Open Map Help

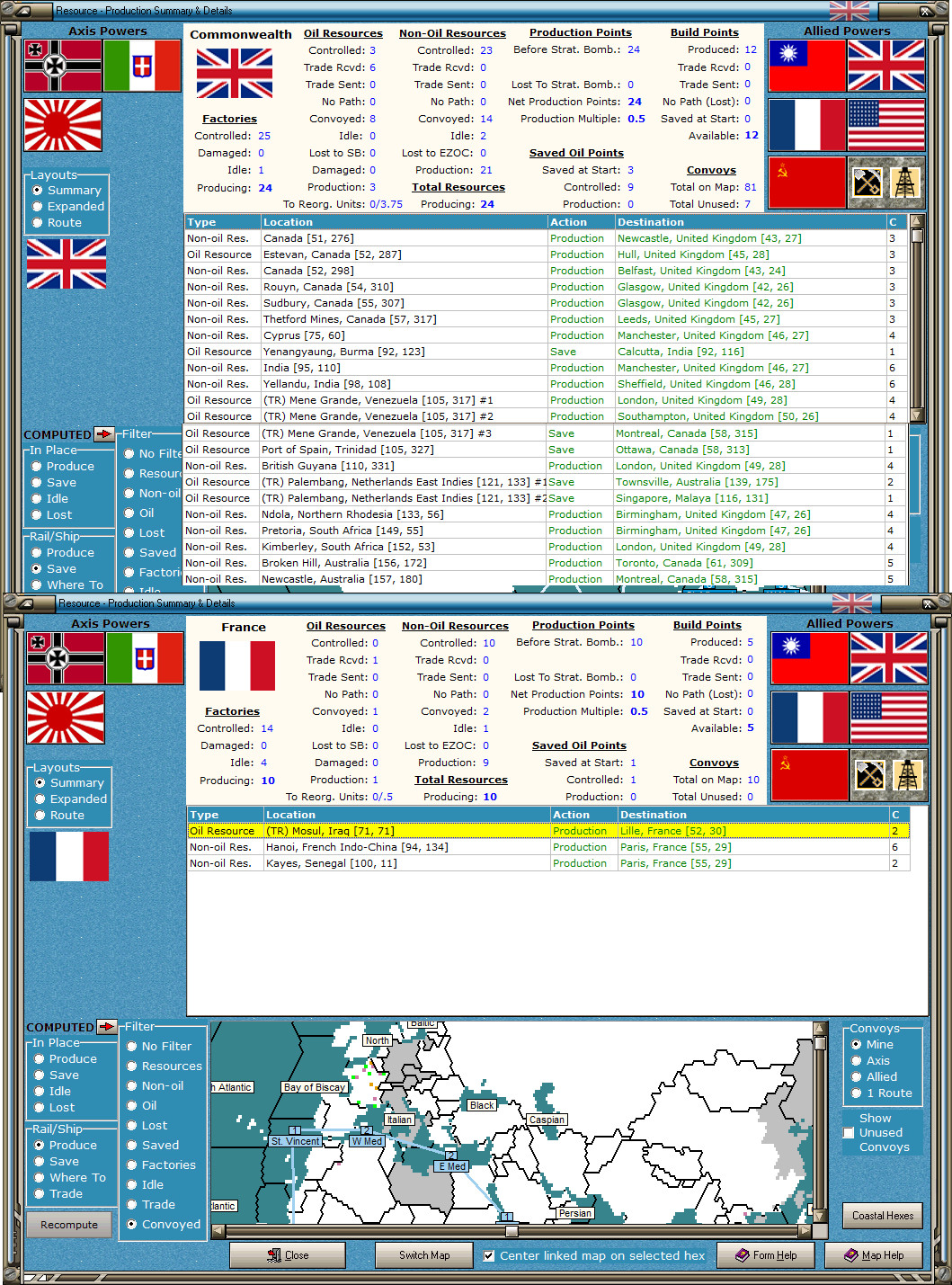pyautogui.click(x=874, y=1255)
